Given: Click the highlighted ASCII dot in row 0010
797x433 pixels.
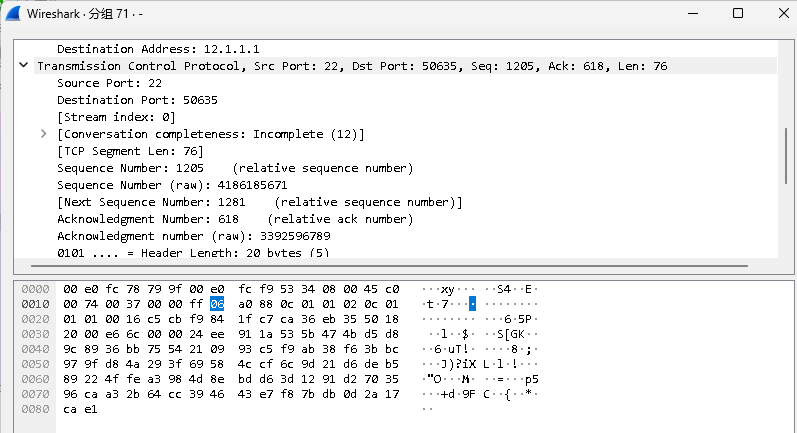Looking at the screenshot, I should click(x=472, y=304).
